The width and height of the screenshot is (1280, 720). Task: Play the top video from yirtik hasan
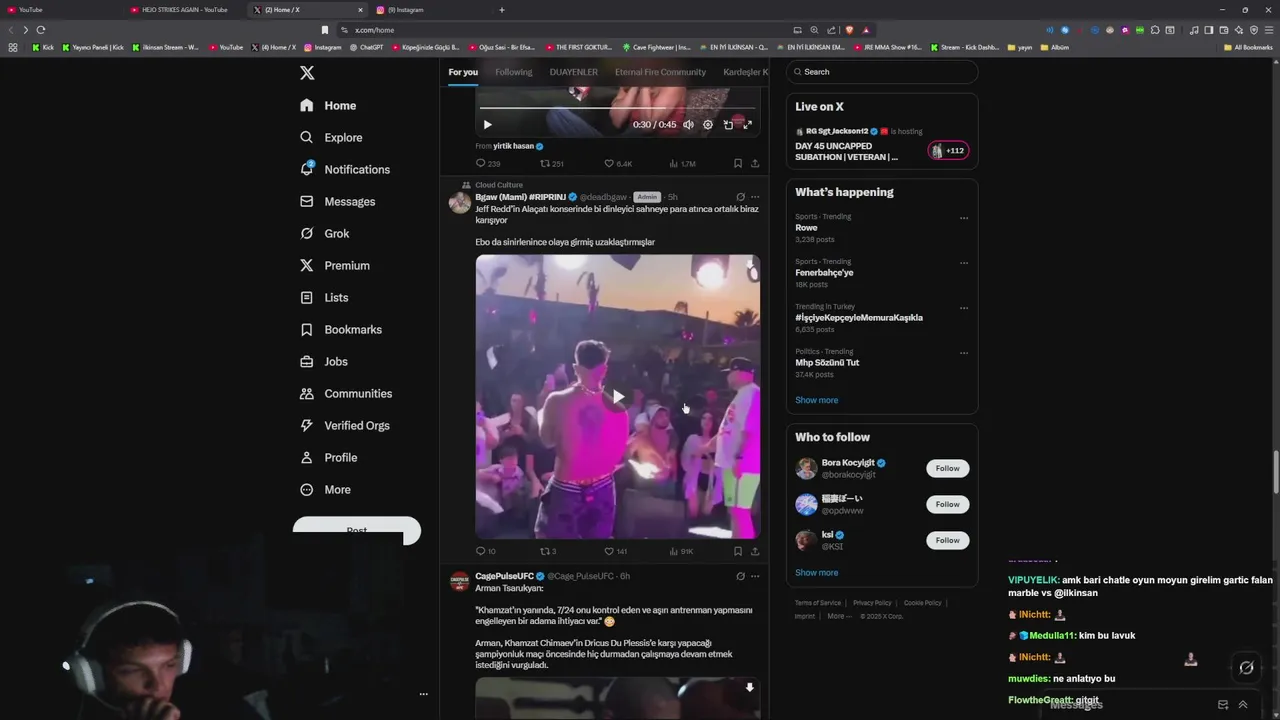(487, 125)
